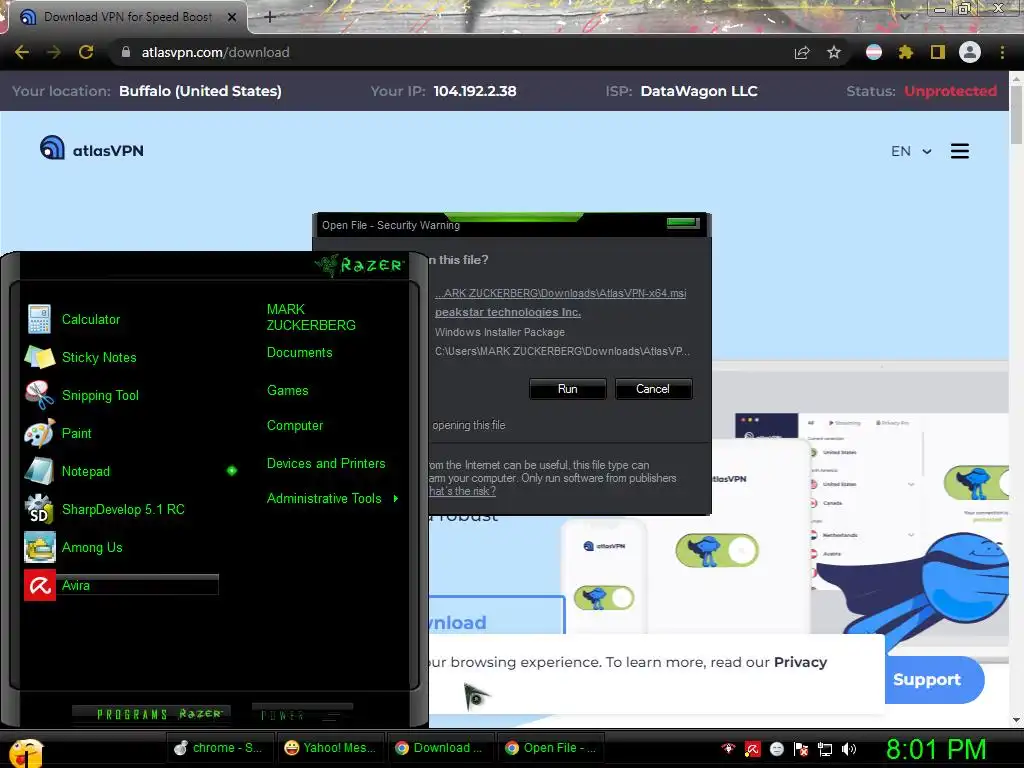1024x768 pixels.
Task: Click the atlasVPN logo
Action: pos(91,149)
